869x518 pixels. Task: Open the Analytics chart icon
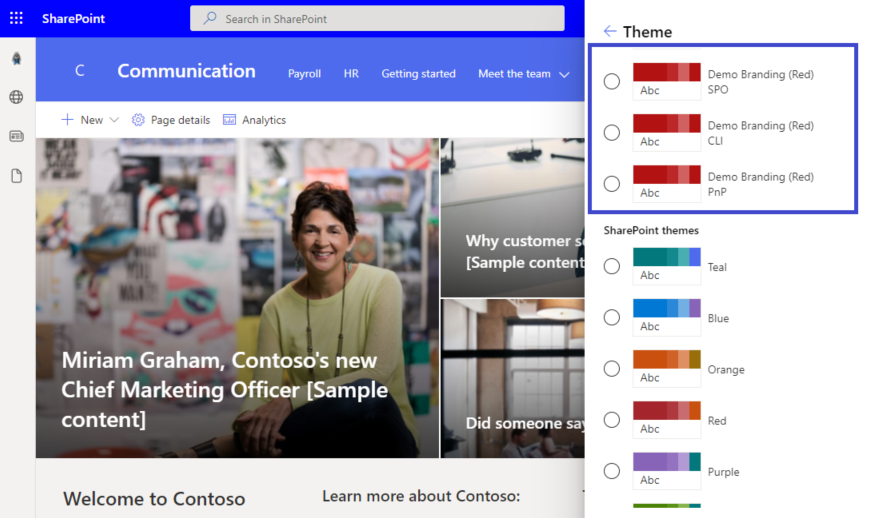230,120
